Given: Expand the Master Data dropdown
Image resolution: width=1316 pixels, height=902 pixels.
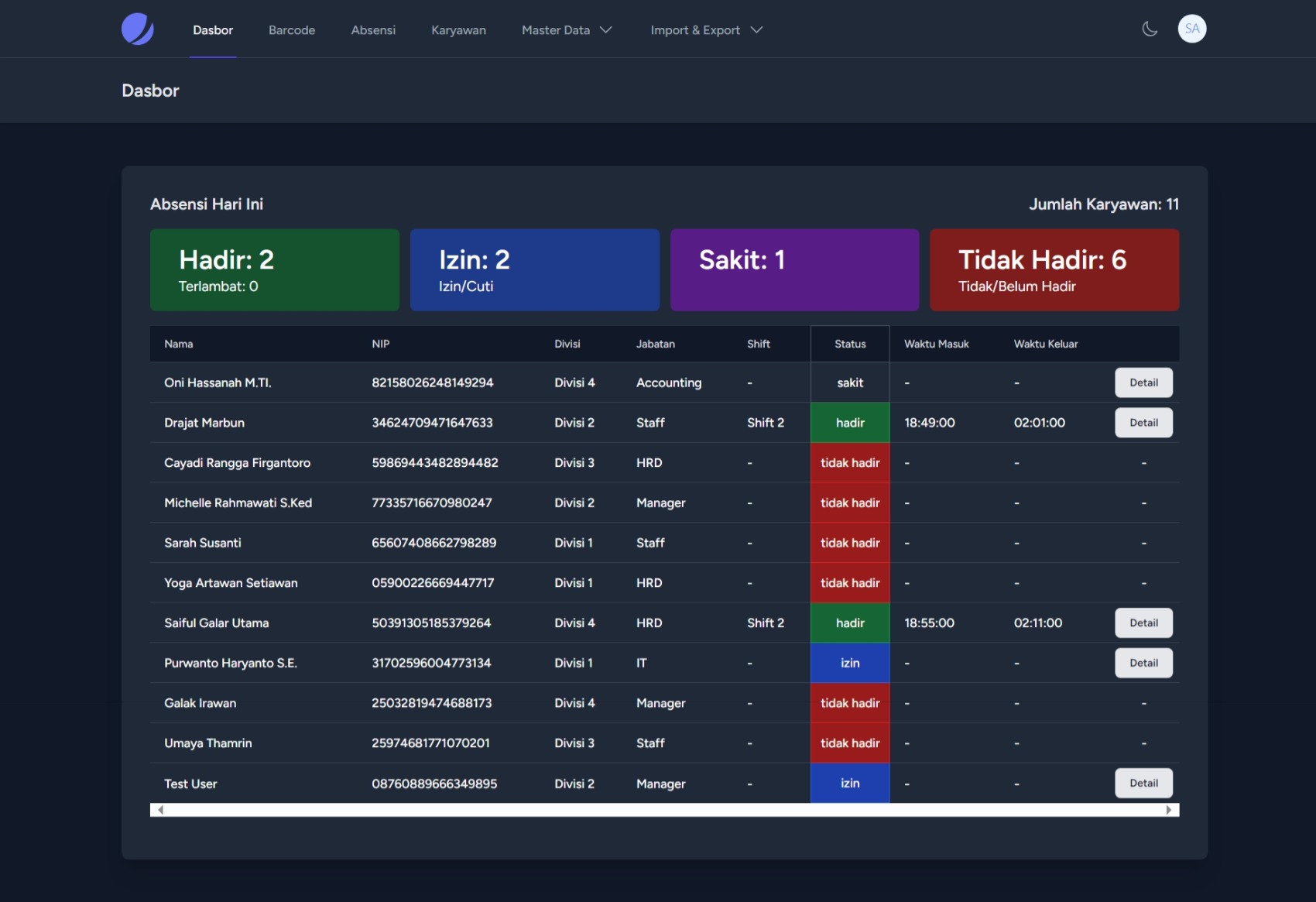Looking at the screenshot, I should coord(567,30).
